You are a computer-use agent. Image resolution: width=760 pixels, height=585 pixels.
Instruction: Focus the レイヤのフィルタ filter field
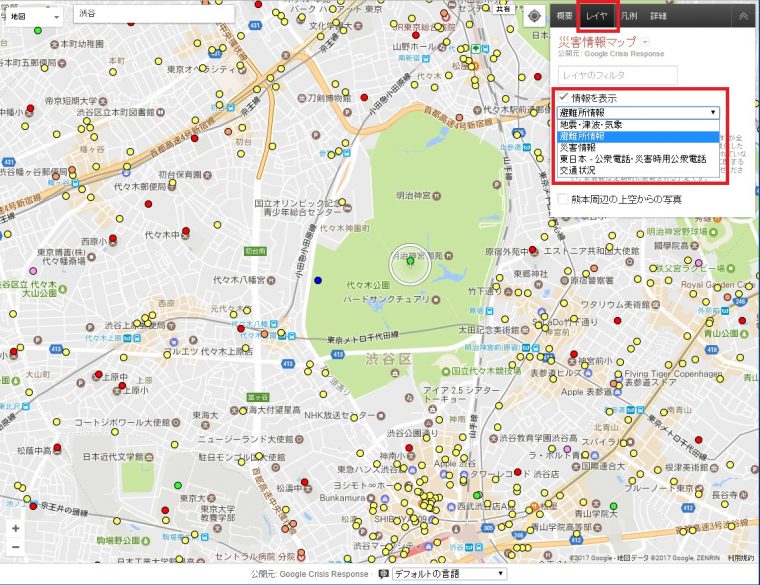point(618,75)
